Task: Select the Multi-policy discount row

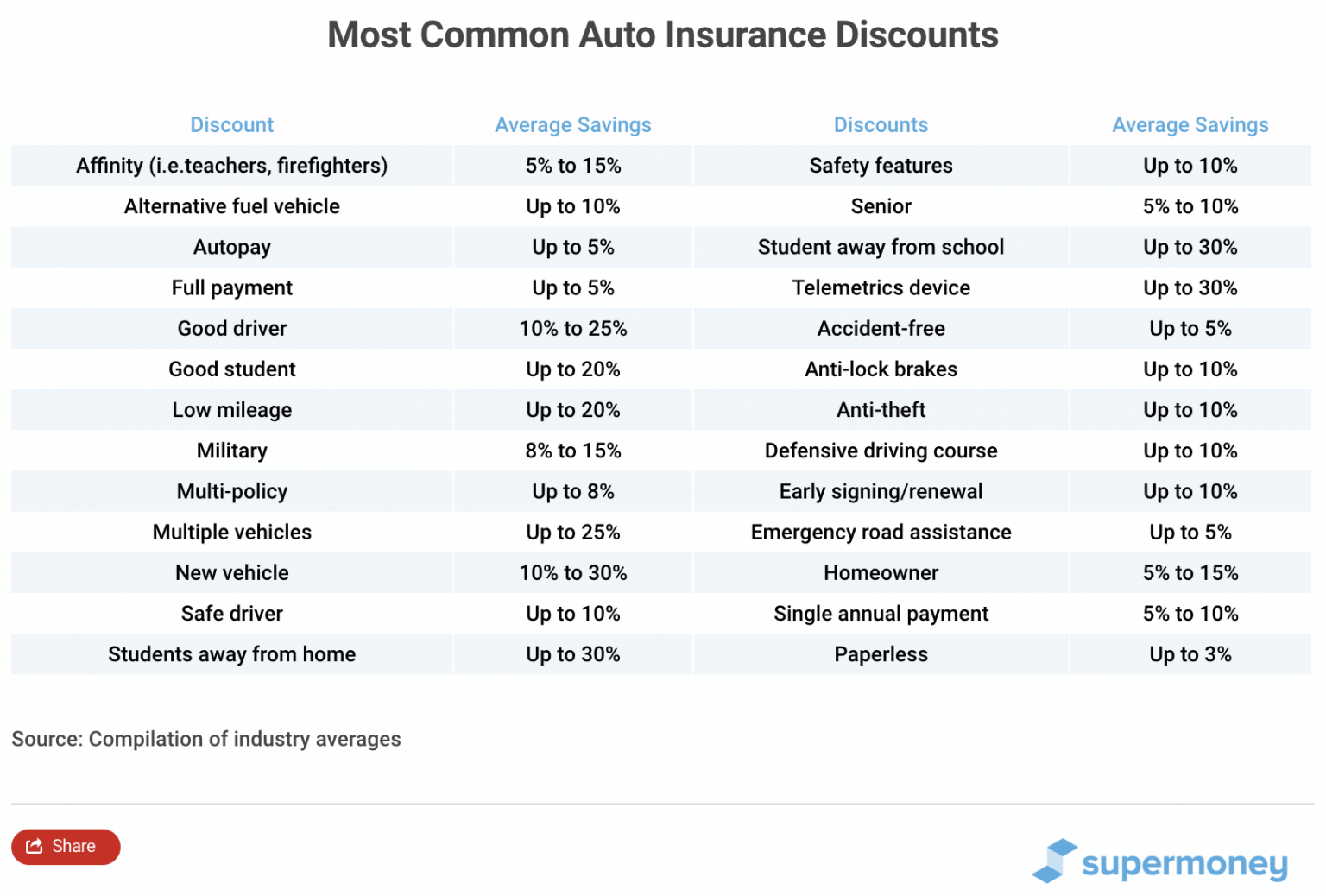Action: (231, 491)
